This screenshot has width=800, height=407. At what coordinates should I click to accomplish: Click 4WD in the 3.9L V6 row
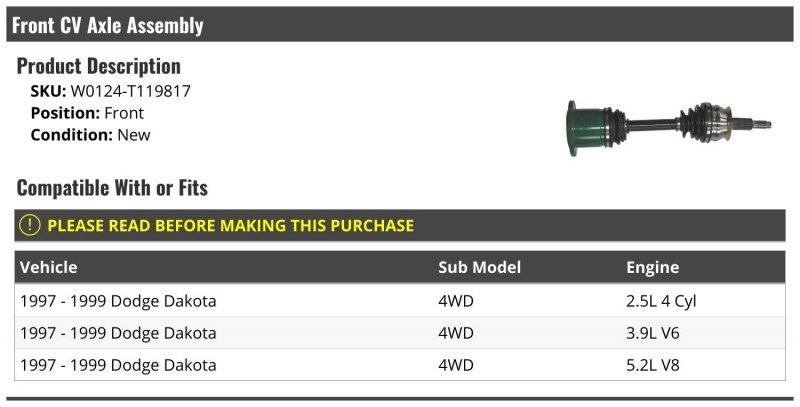457,332
